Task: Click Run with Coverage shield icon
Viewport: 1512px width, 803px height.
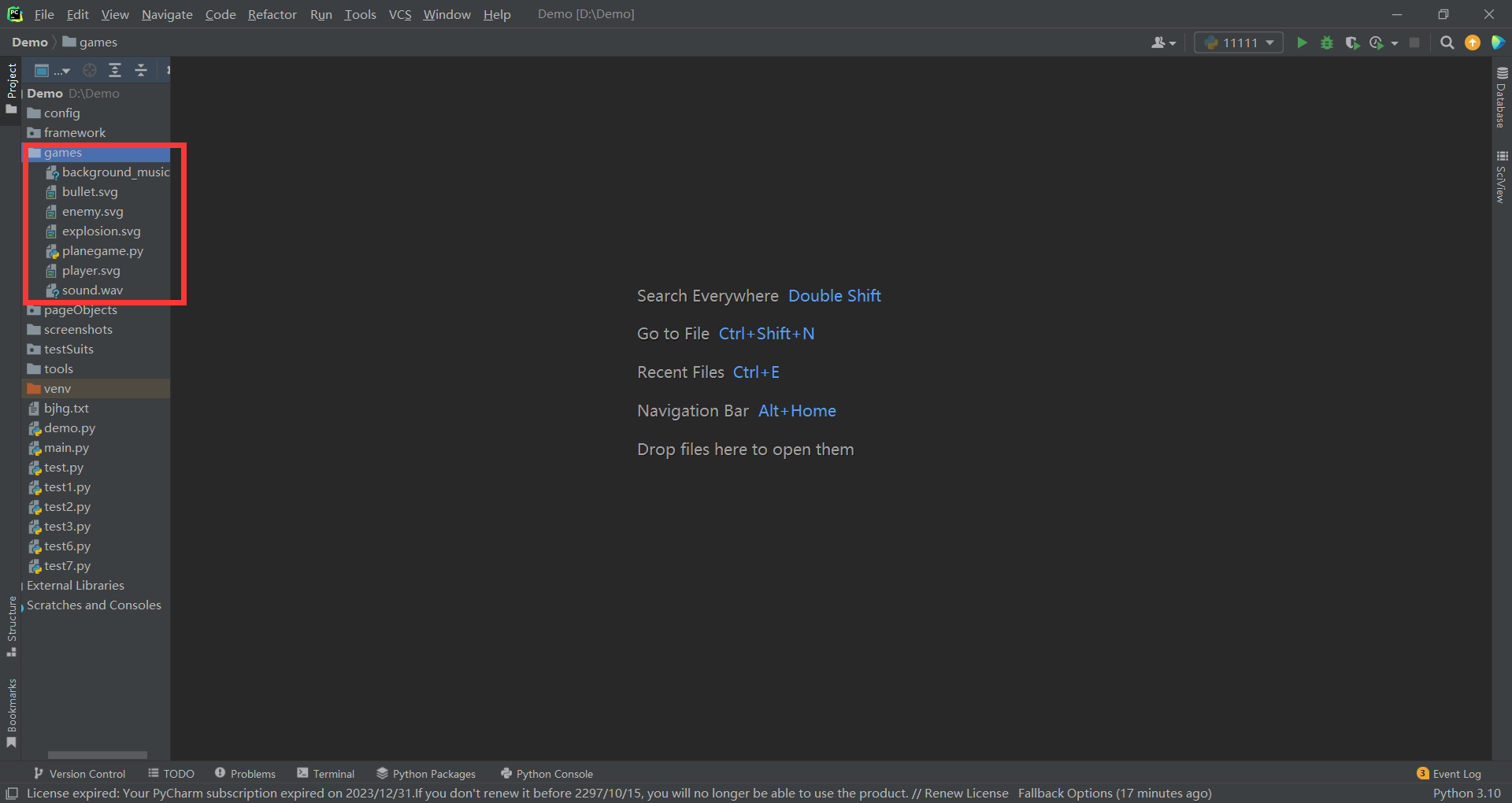Action: pos(1352,43)
